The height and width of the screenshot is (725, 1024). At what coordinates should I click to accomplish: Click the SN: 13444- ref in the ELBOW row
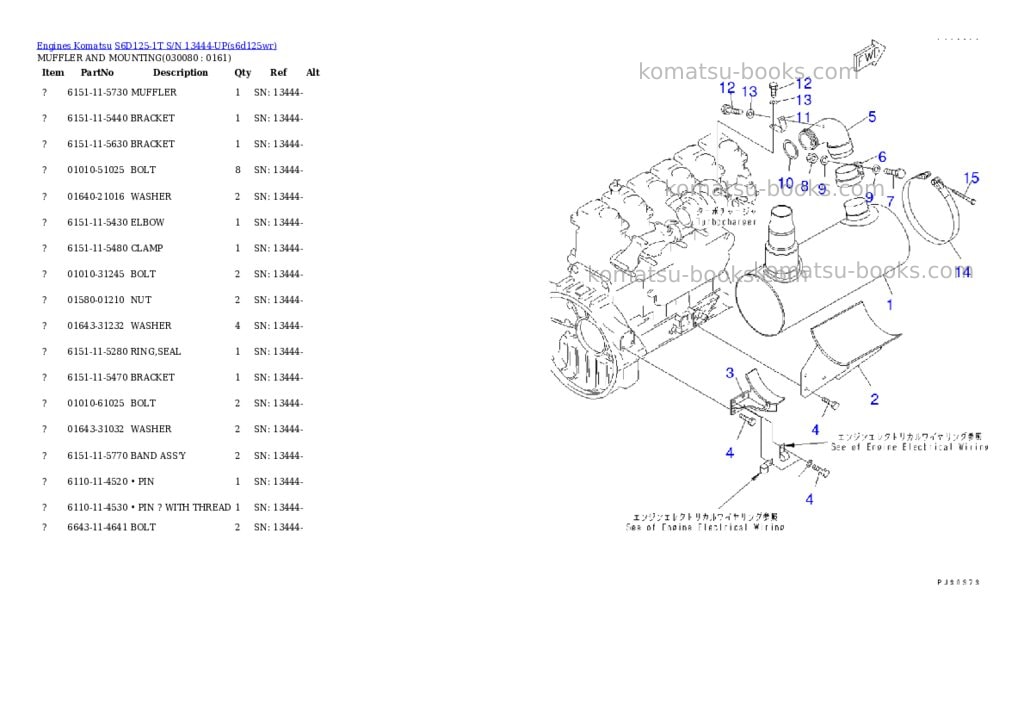278,222
